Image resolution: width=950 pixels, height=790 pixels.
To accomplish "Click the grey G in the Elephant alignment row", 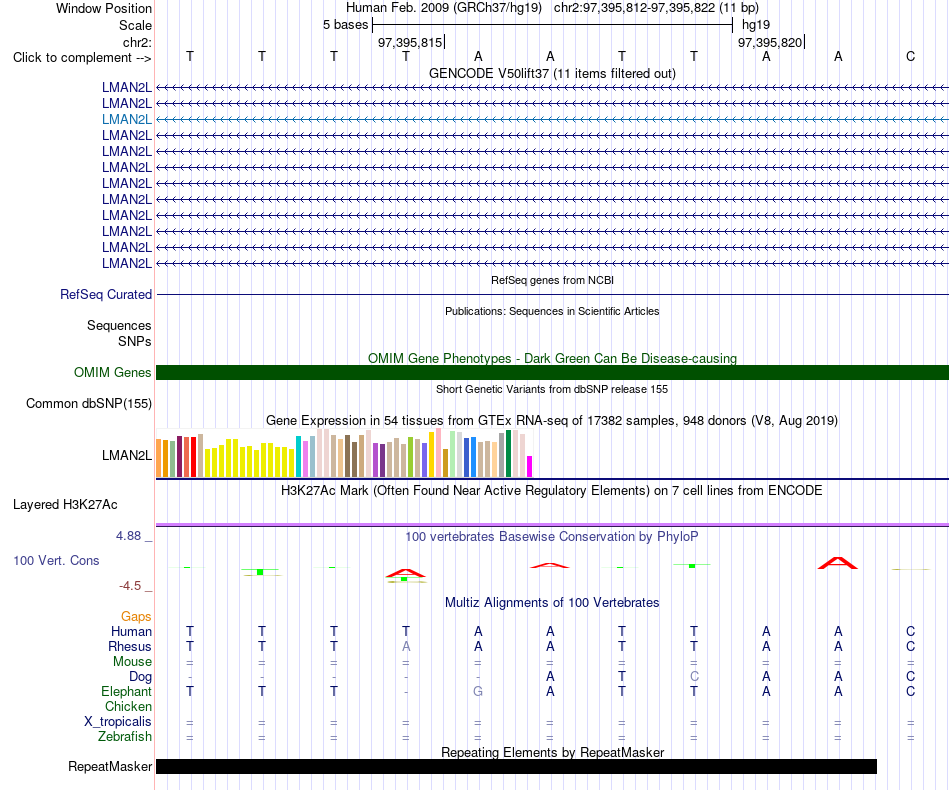I will [x=478, y=692].
